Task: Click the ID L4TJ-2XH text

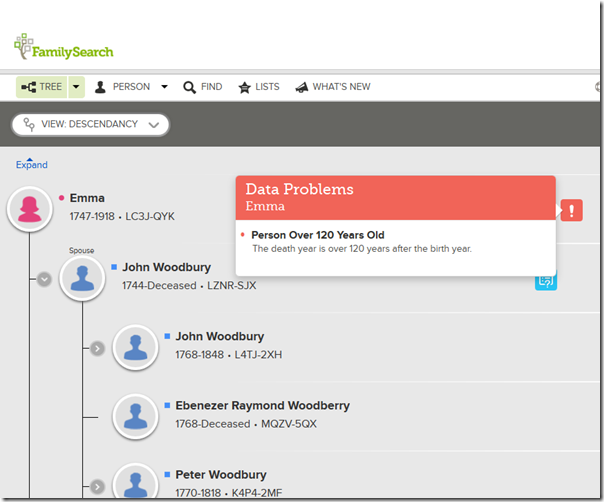Action: 258,355
